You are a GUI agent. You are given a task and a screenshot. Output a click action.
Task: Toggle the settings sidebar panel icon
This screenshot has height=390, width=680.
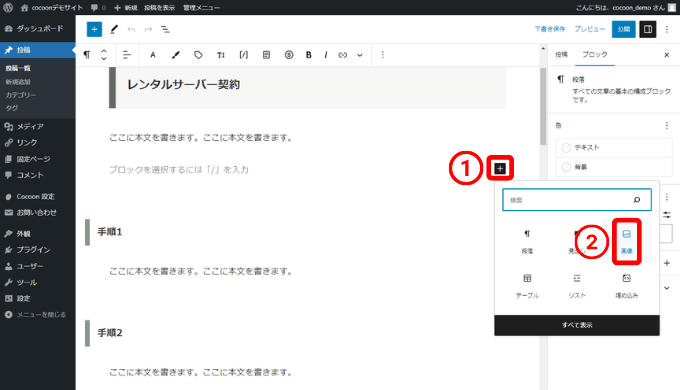pos(648,29)
